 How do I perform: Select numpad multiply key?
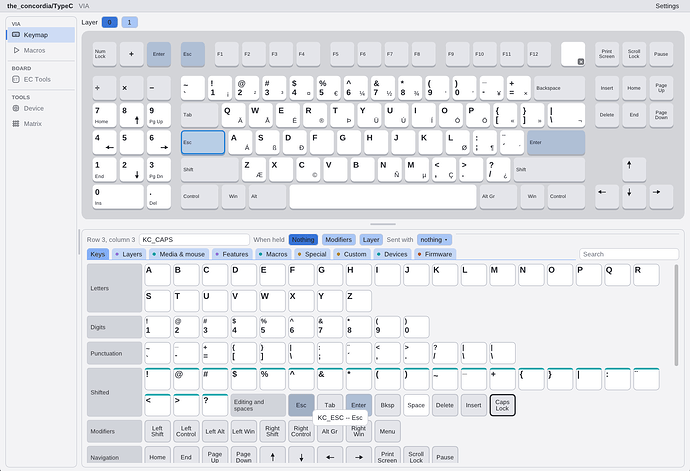pyautogui.click(x=132, y=88)
